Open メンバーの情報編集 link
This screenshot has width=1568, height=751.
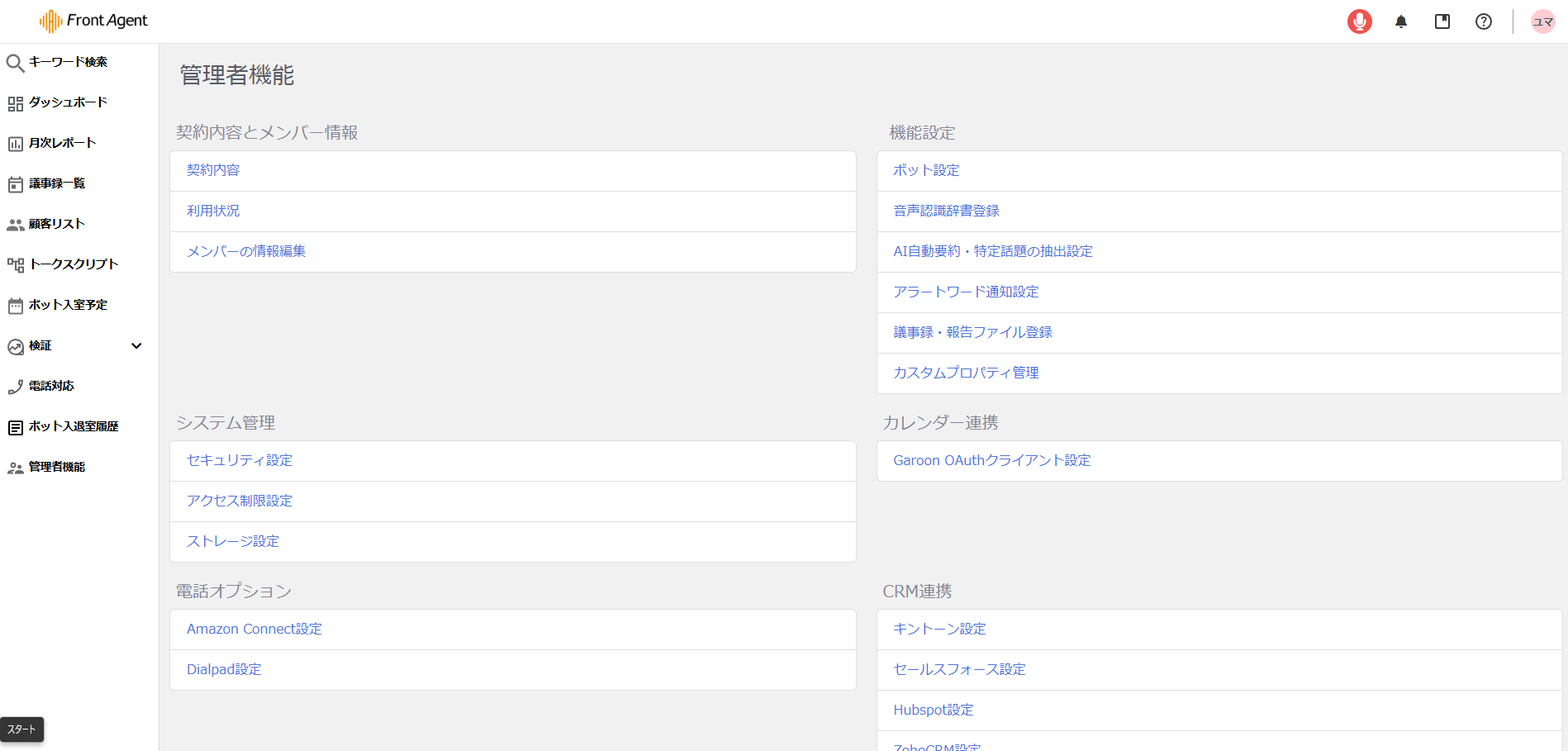[246, 251]
